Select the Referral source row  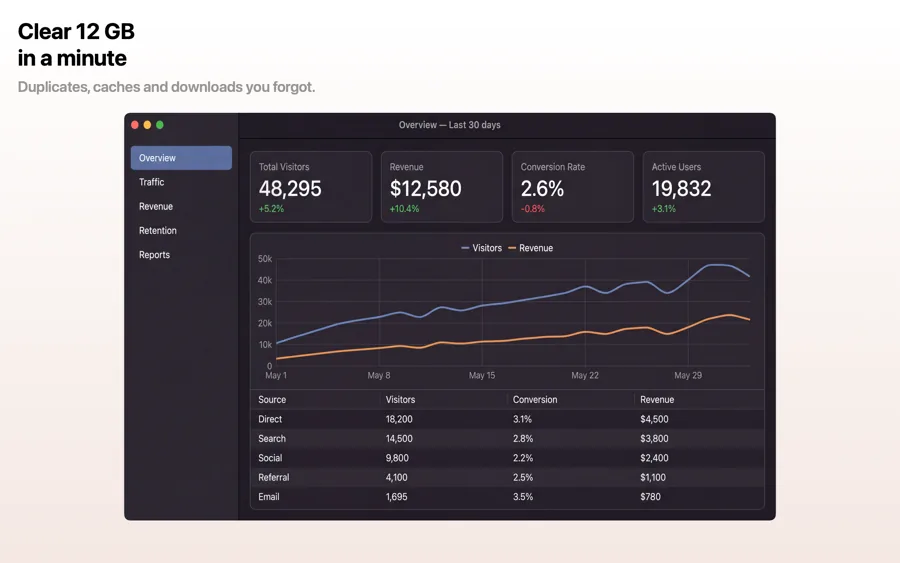507,477
